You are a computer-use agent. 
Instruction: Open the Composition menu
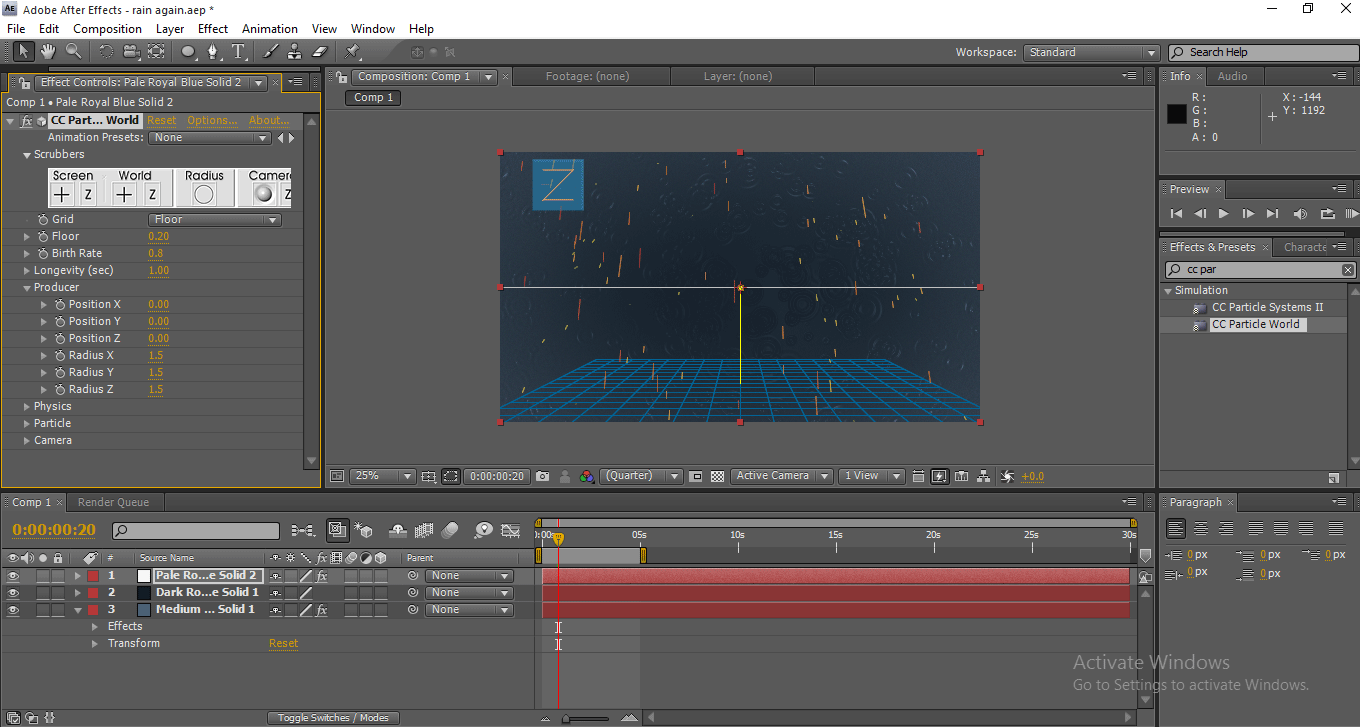(x=107, y=29)
